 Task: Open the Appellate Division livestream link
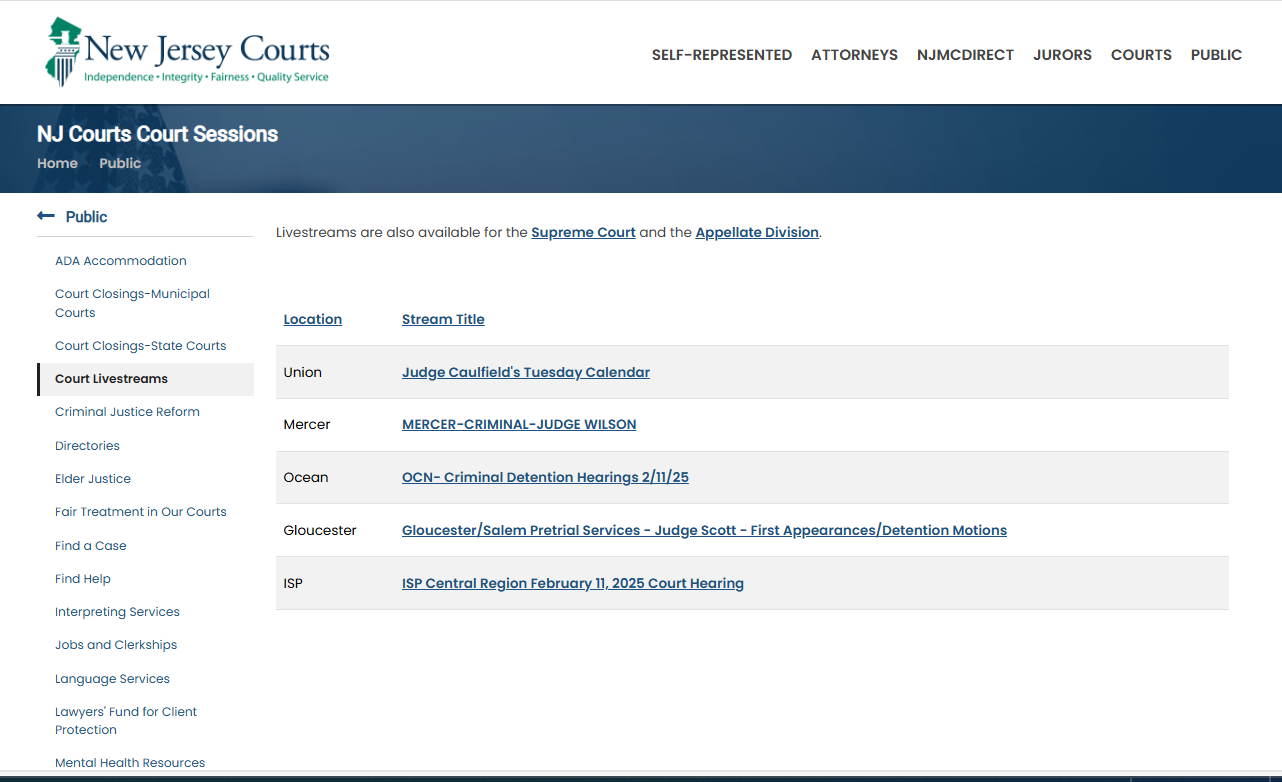pos(757,232)
